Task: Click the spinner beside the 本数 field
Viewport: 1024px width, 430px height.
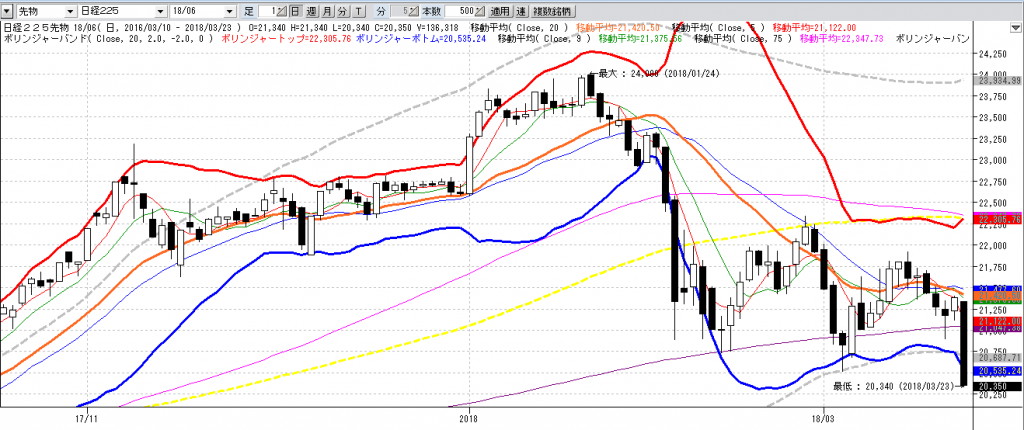Action: (478, 10)
